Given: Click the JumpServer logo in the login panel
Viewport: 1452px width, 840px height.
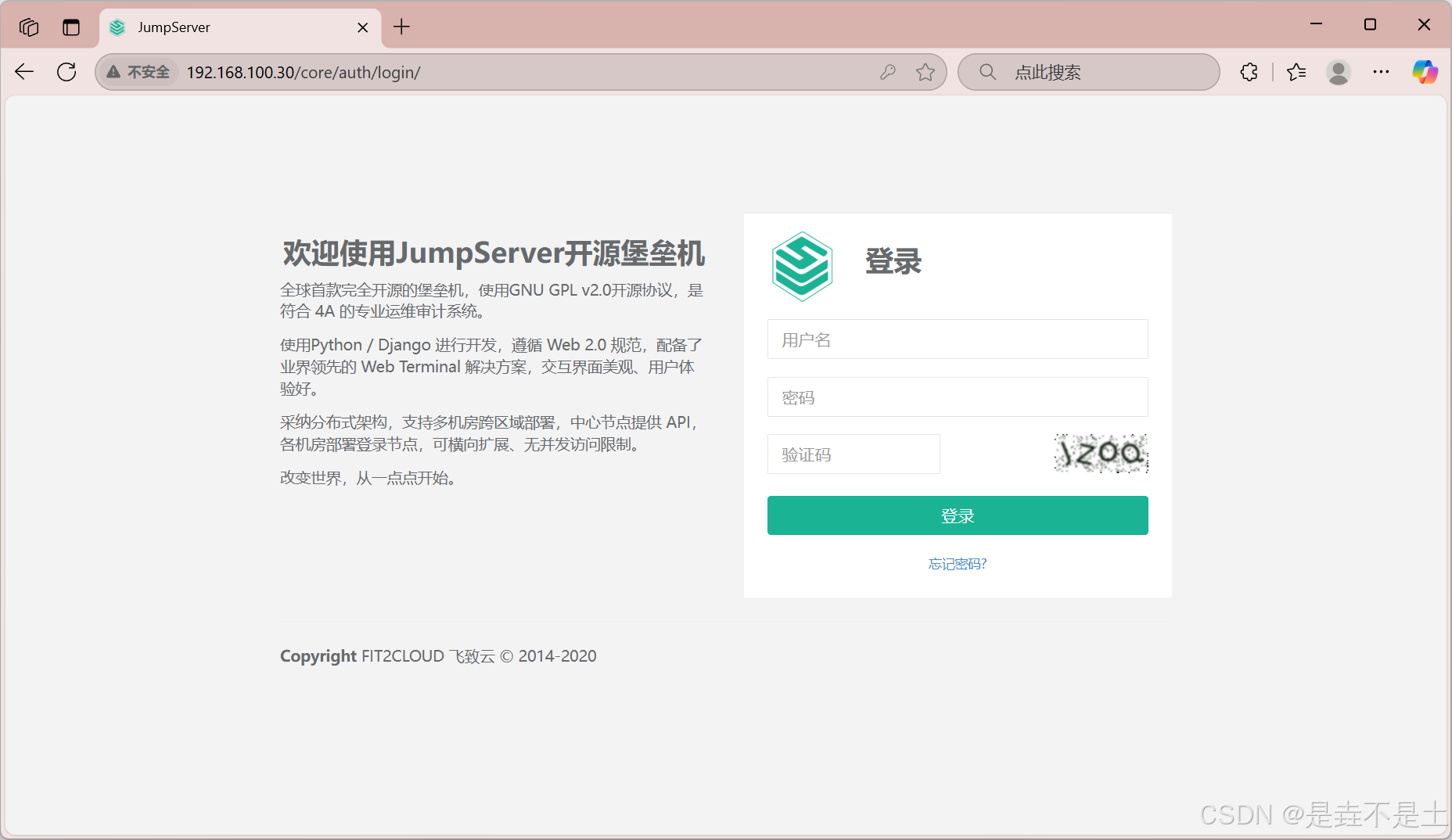Looking at the screenshot, I should (801, 266).
